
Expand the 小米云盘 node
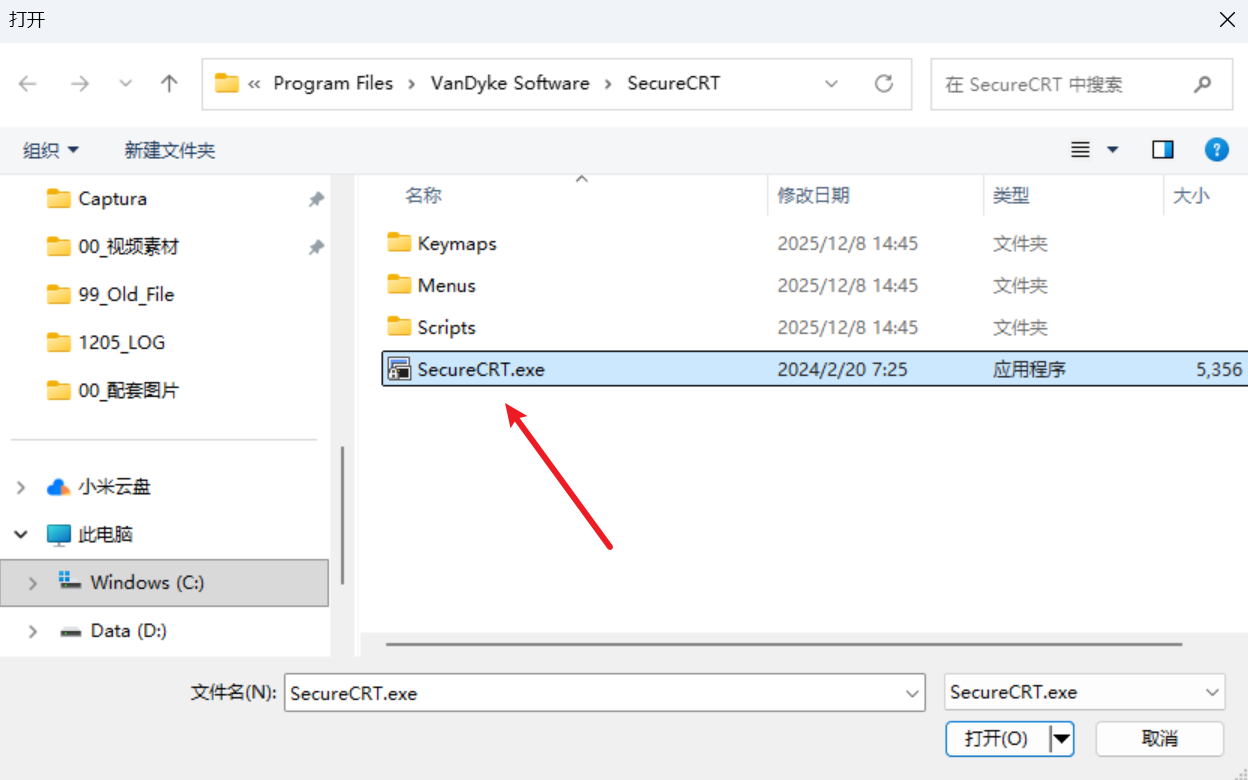coord(21,487)
